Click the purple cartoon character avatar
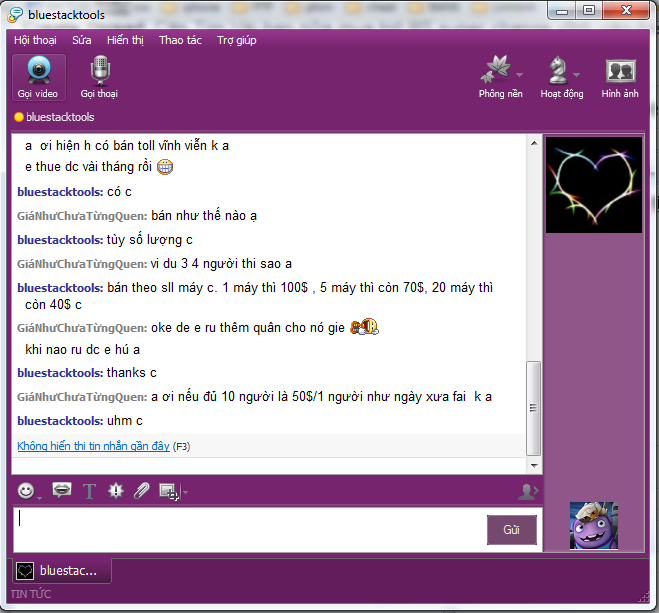Image resolution: width=659 pixels, height=613 pixels. [594, 526]
